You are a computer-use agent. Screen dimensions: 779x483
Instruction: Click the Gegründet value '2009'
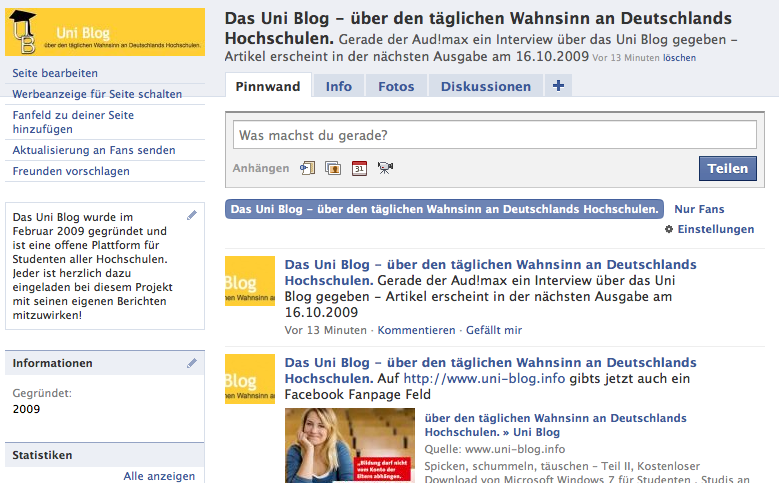coord(26,409)
